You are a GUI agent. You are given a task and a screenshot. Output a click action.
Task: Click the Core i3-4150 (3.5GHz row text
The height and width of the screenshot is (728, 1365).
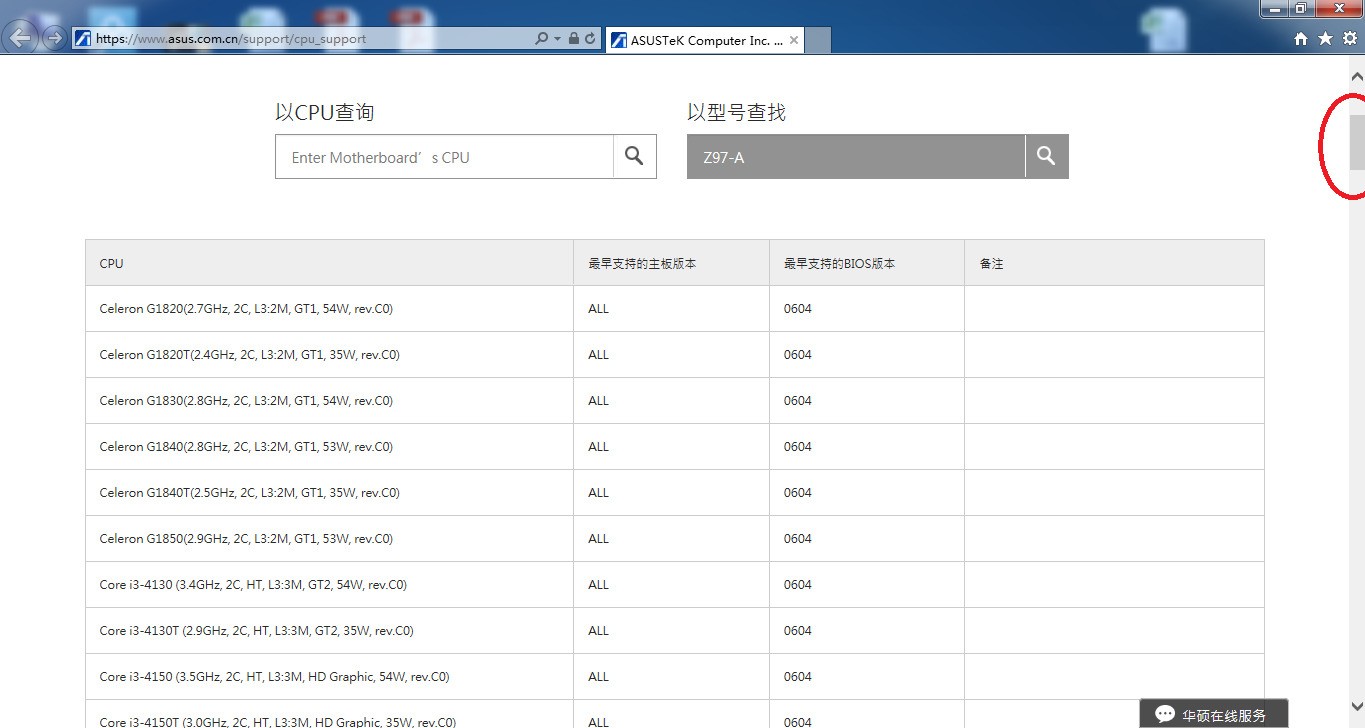click(274, 677)
